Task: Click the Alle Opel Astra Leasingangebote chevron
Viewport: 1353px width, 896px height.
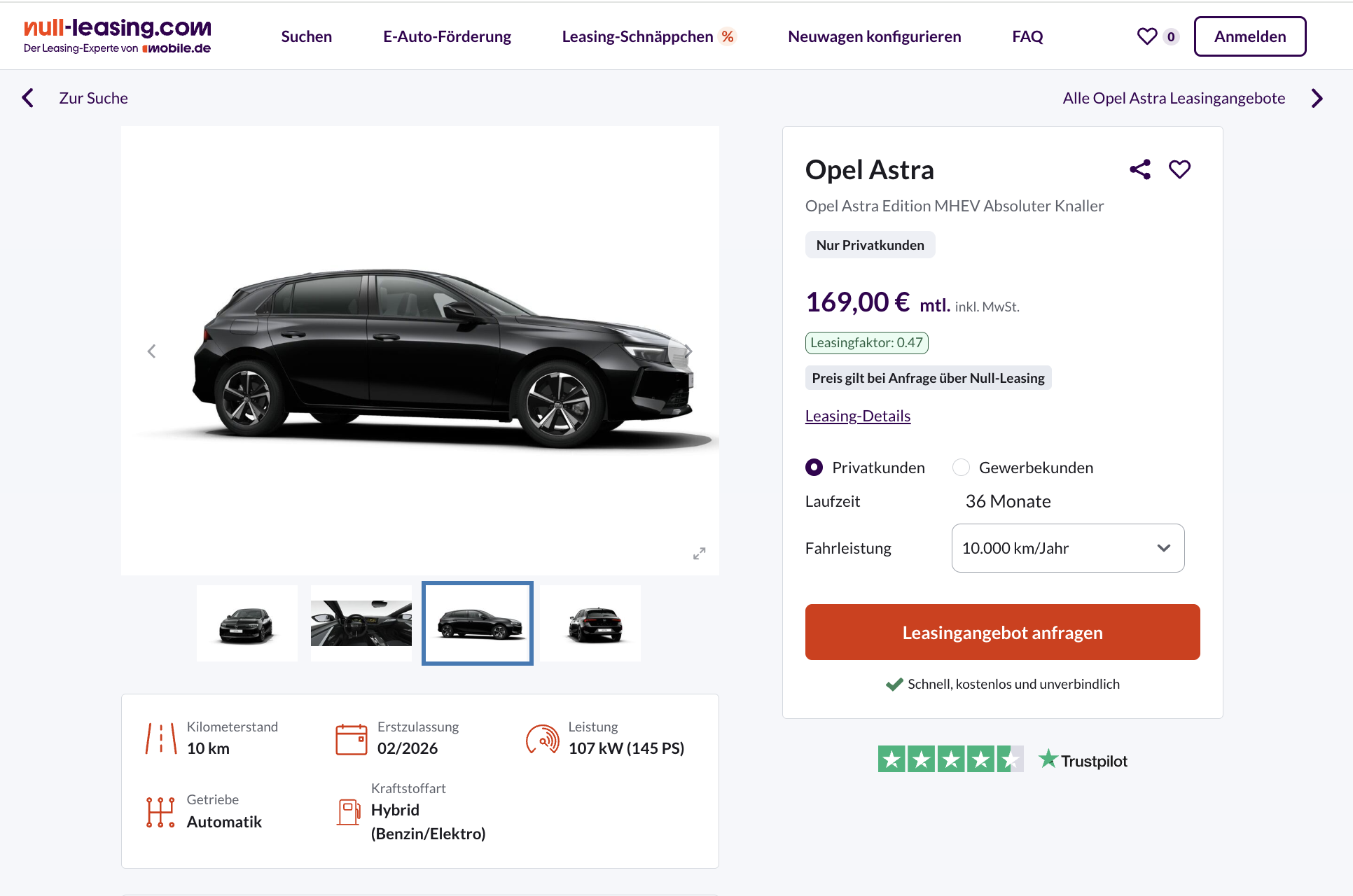Action: click(x=1317, y=98)
